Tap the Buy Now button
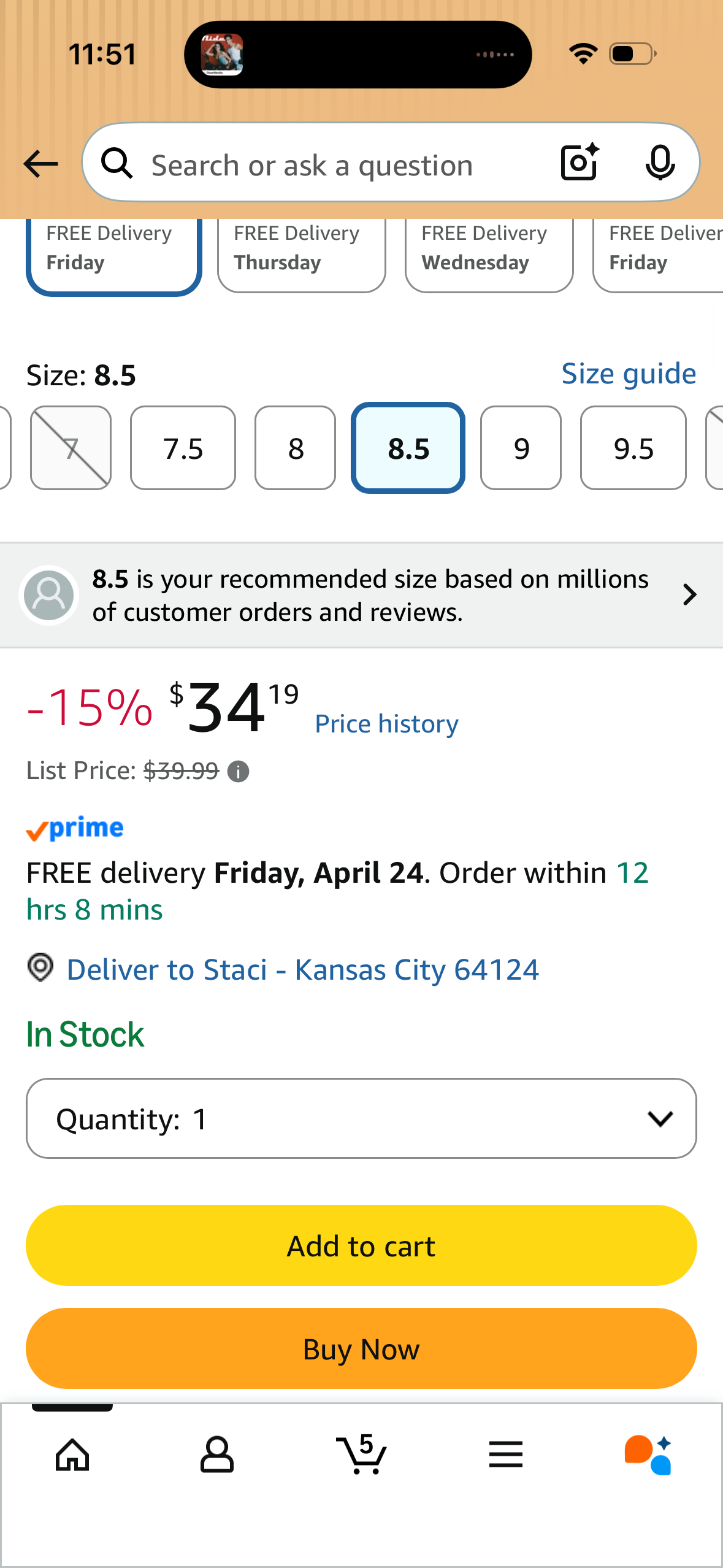 [361, 1348]
